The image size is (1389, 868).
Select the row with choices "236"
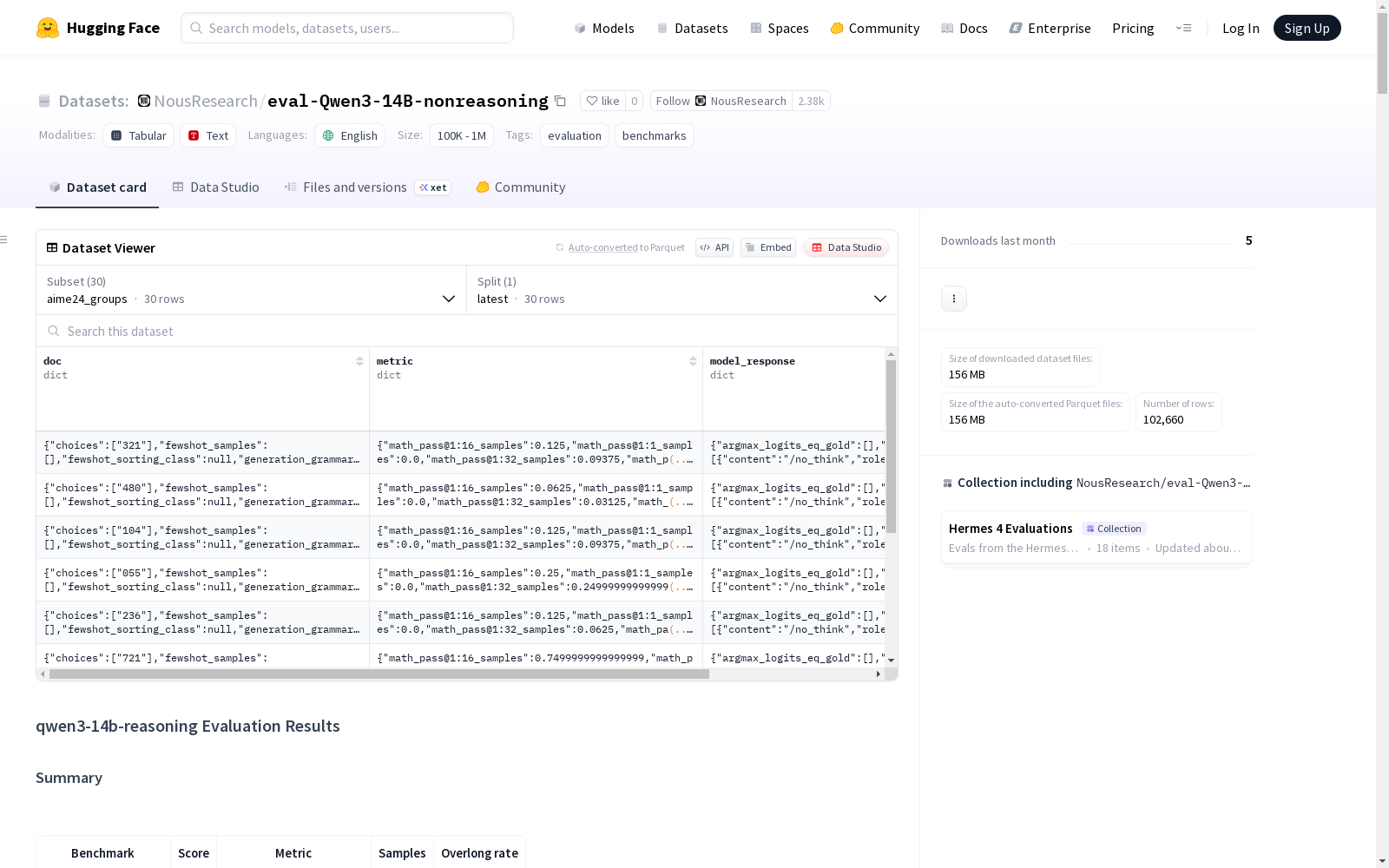(461, 622)
